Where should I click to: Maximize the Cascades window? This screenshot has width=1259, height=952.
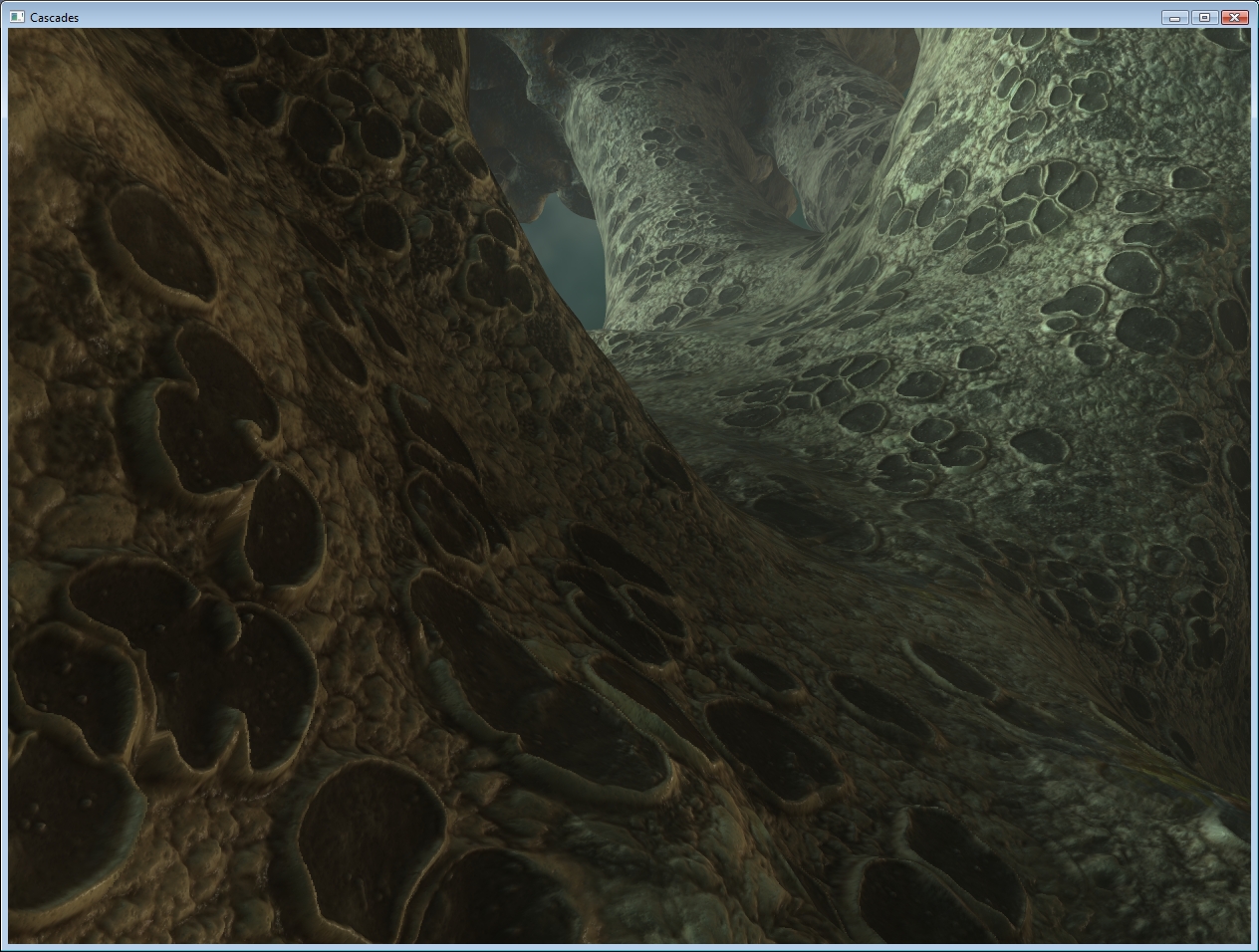click(1204, 17)
